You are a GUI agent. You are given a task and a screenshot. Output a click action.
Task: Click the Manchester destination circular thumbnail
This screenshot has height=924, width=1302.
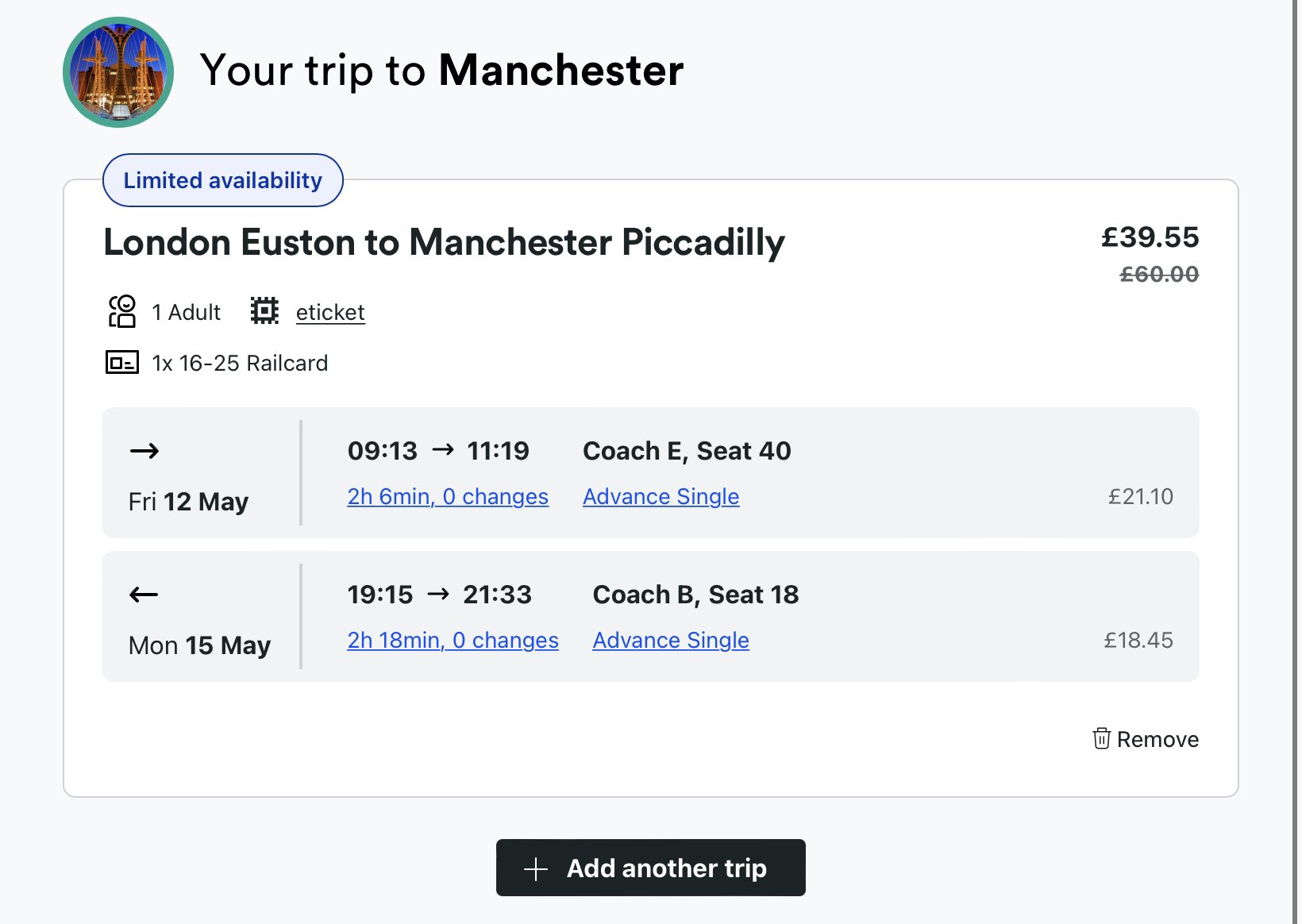tap(118, 72)
